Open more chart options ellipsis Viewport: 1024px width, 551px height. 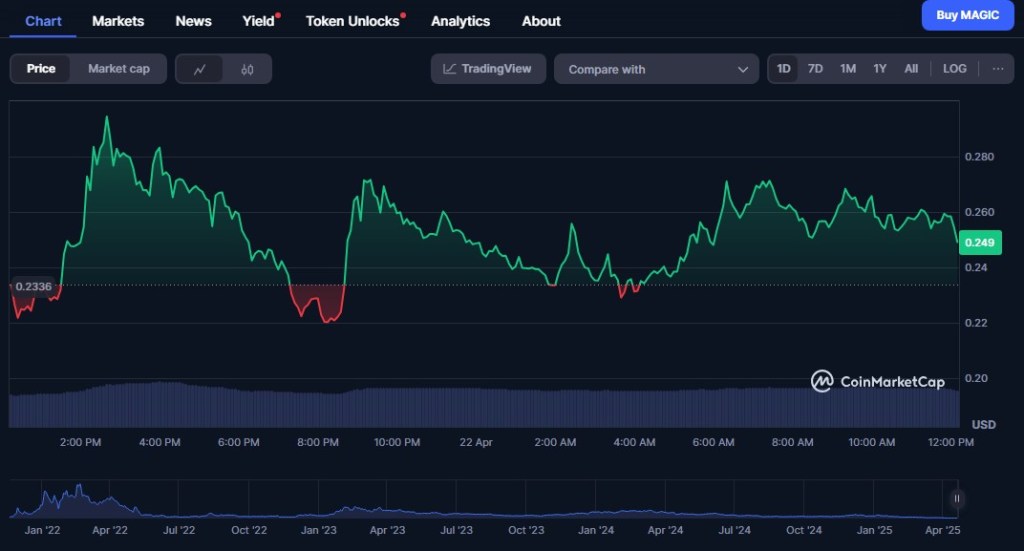[x=998, y=69]
